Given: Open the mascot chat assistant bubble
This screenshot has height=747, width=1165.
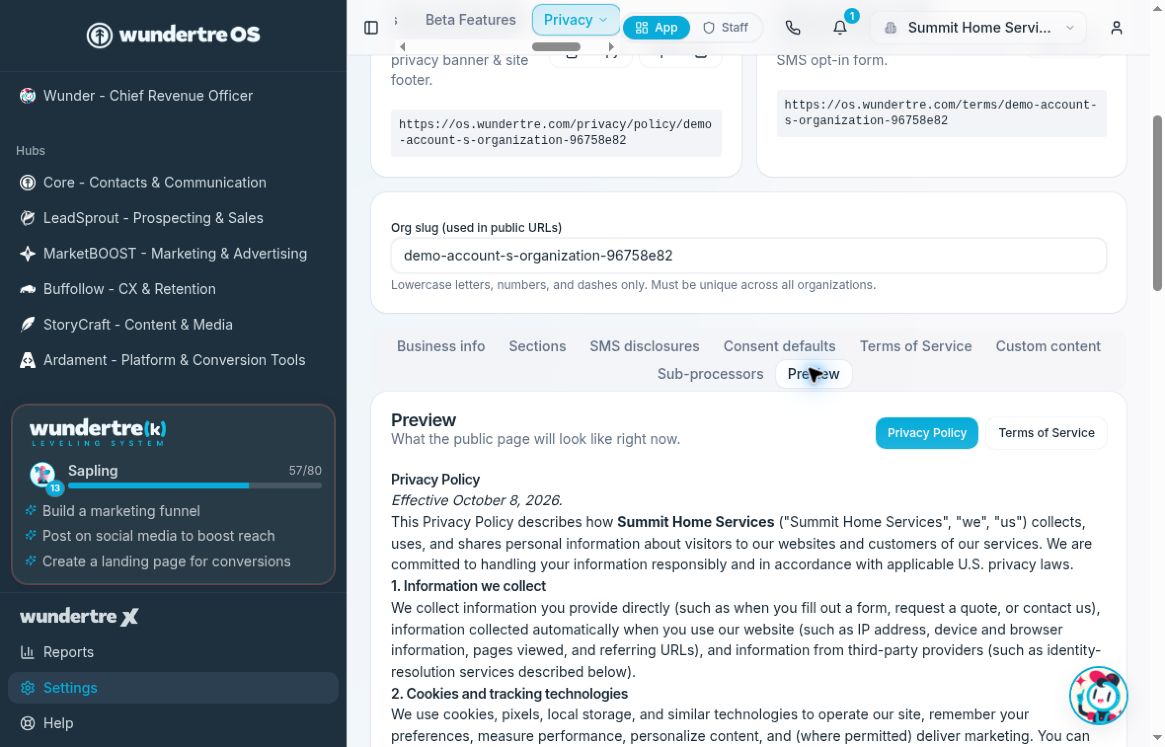Looking at the screenshot, I should (1098, 695).
